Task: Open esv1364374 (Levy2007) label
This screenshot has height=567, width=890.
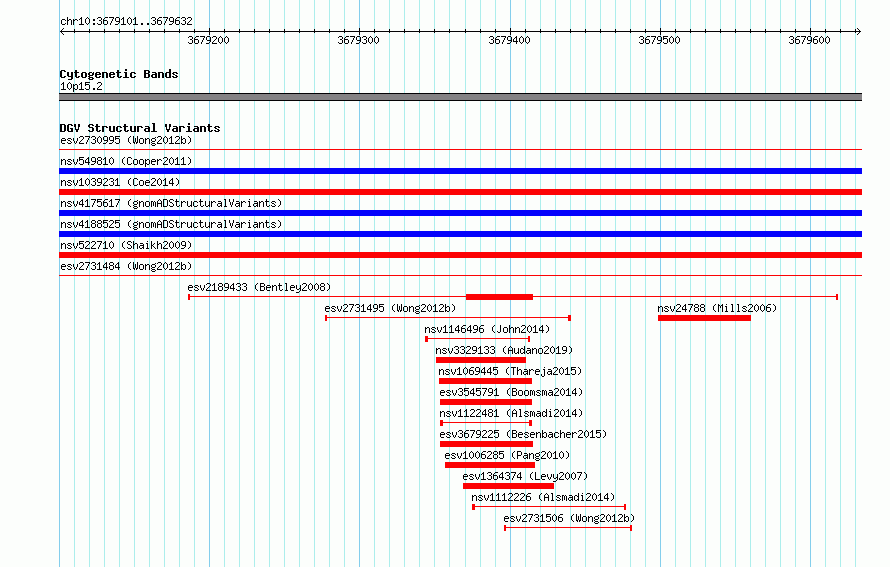Action: 525,476
